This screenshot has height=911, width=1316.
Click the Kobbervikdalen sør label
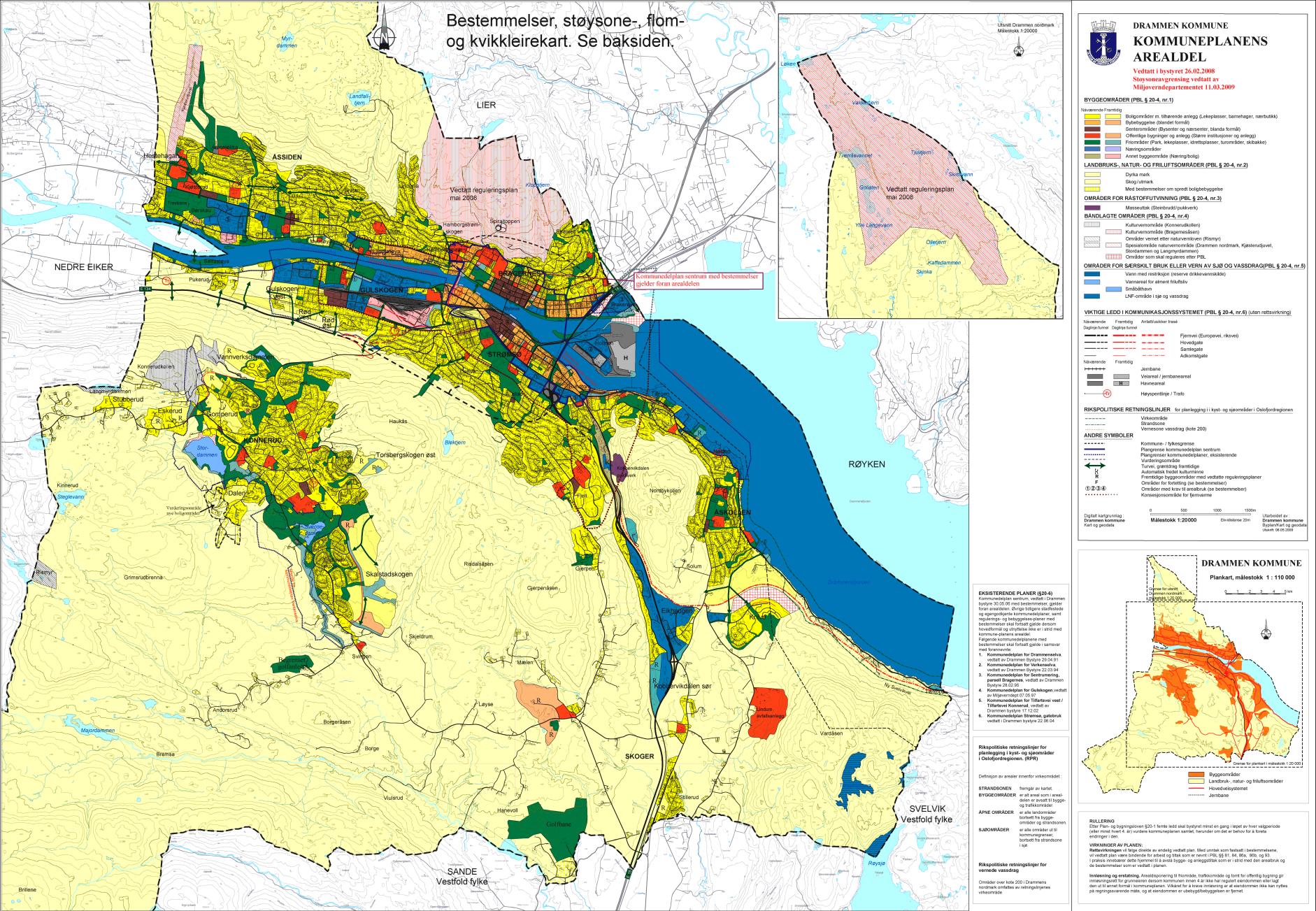coord(684,687)
